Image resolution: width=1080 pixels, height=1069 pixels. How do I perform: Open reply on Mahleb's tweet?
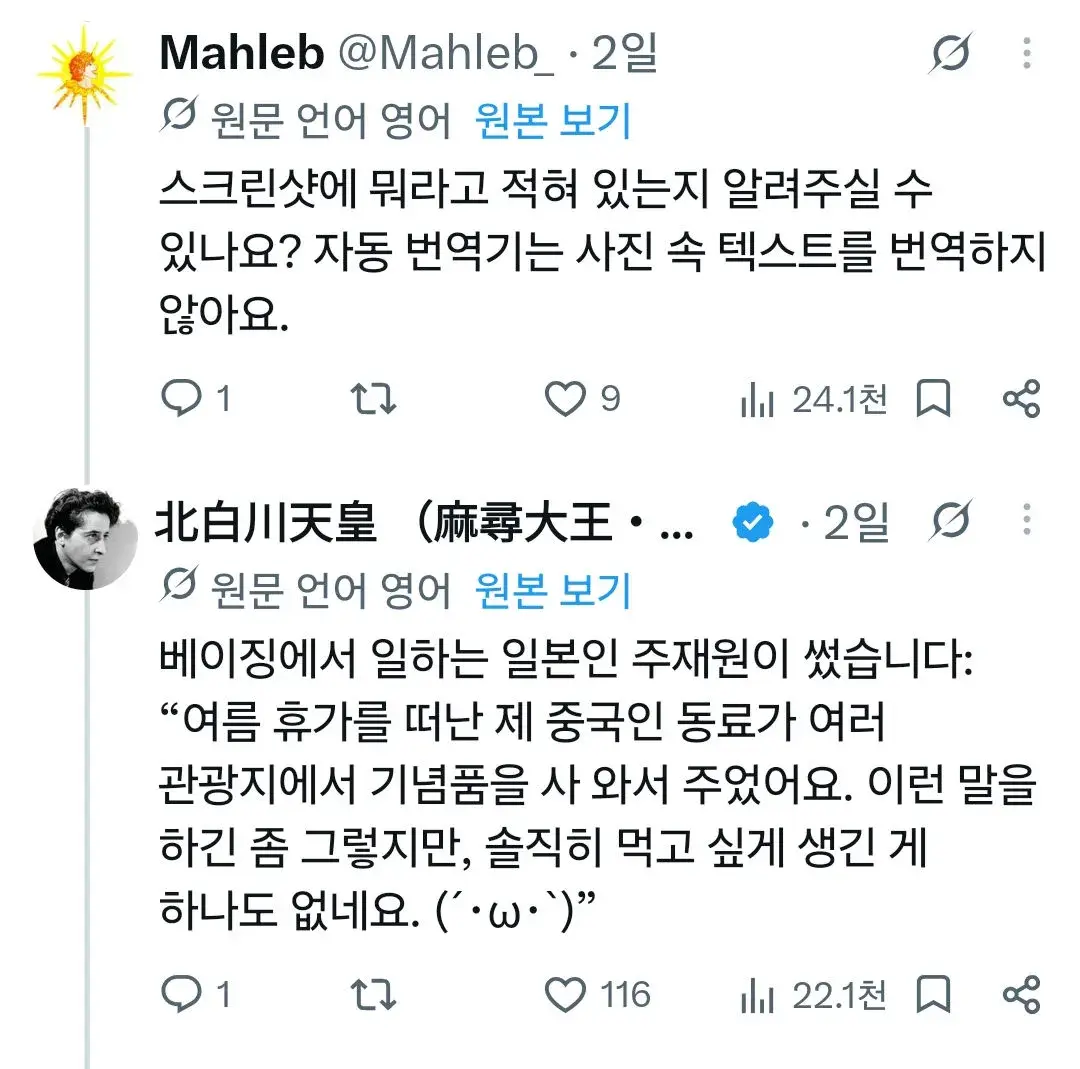click(x=181, y=398)
